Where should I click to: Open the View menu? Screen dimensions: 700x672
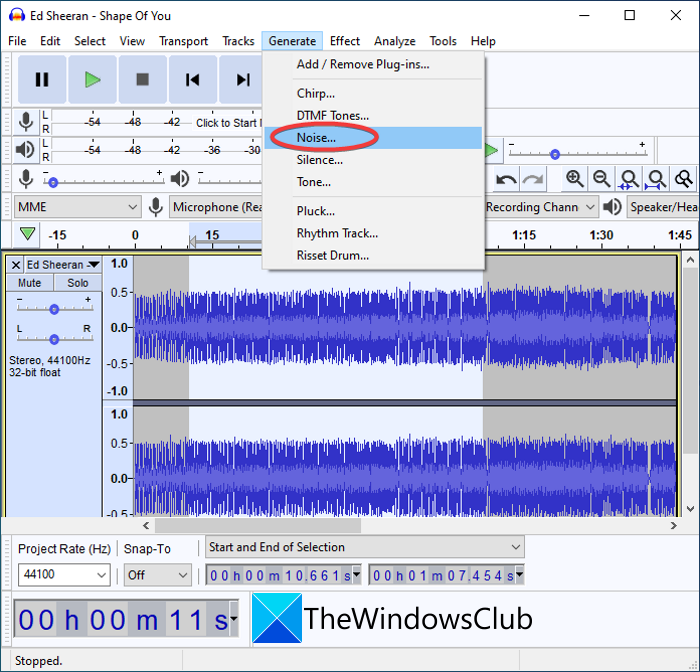click(x=132, y=41)
